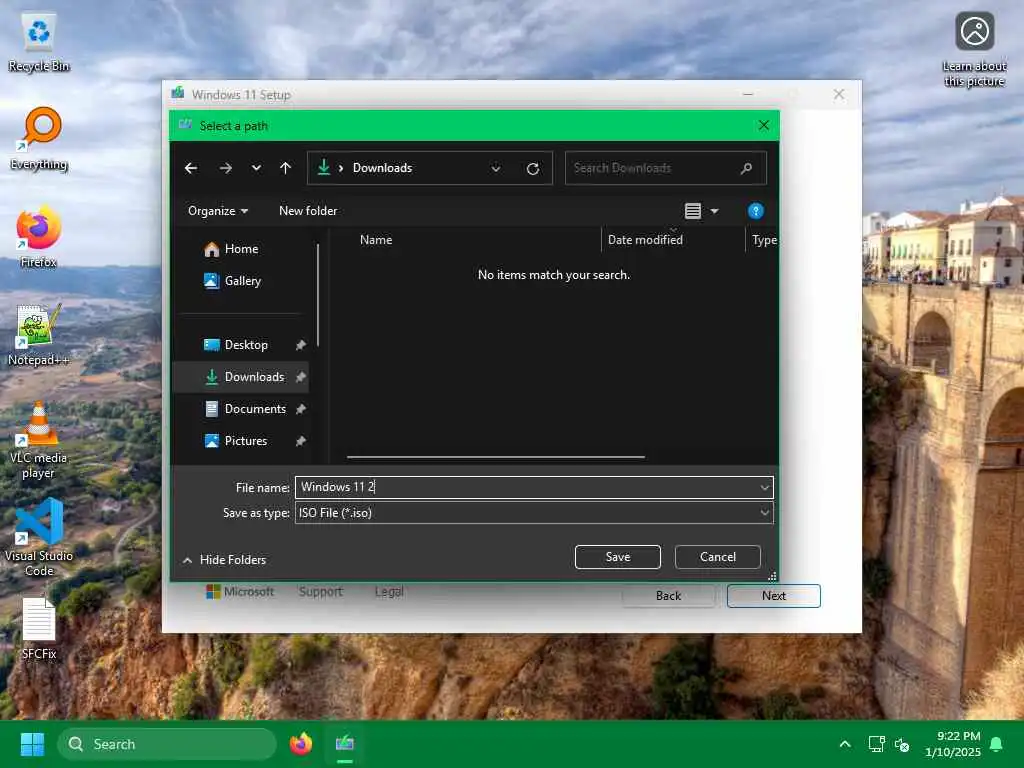
Task: Select the Everything desktop shortcut
Action: click(39, 139)
